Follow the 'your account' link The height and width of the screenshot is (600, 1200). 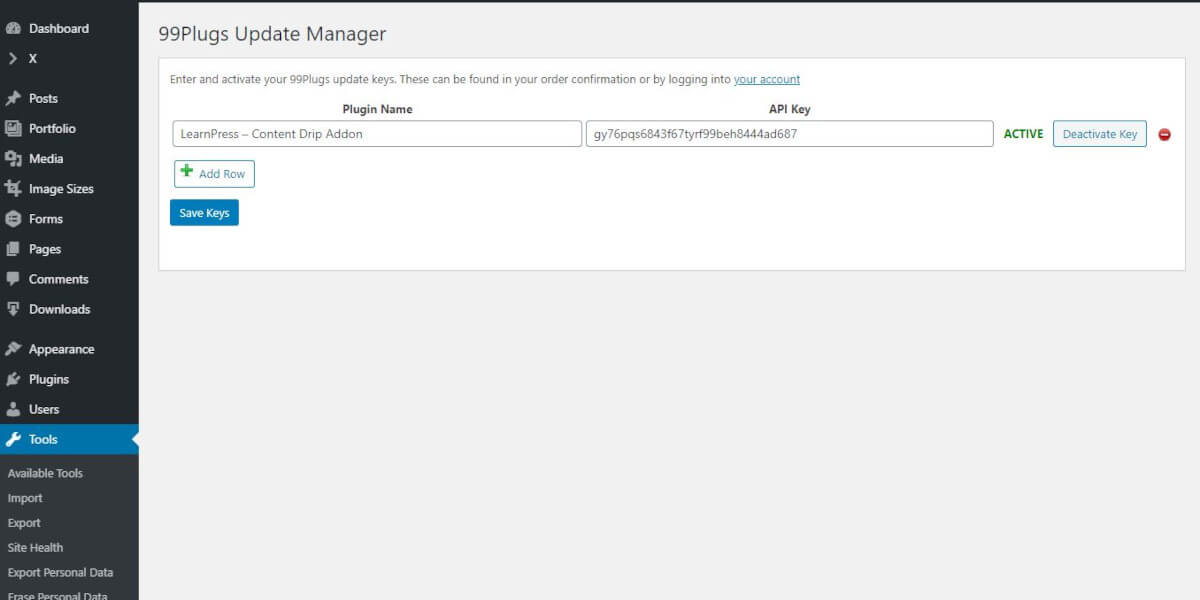(767, 79)
